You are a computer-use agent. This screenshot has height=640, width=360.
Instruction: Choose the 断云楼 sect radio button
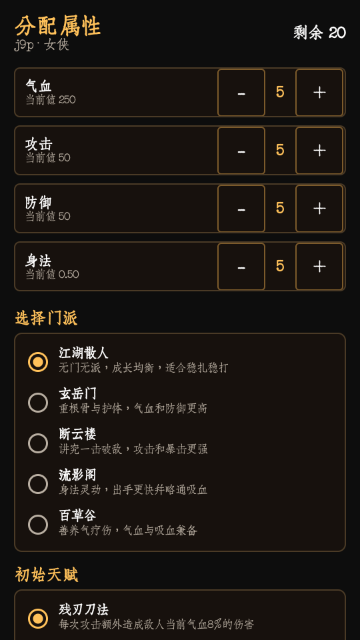[38, 443]
